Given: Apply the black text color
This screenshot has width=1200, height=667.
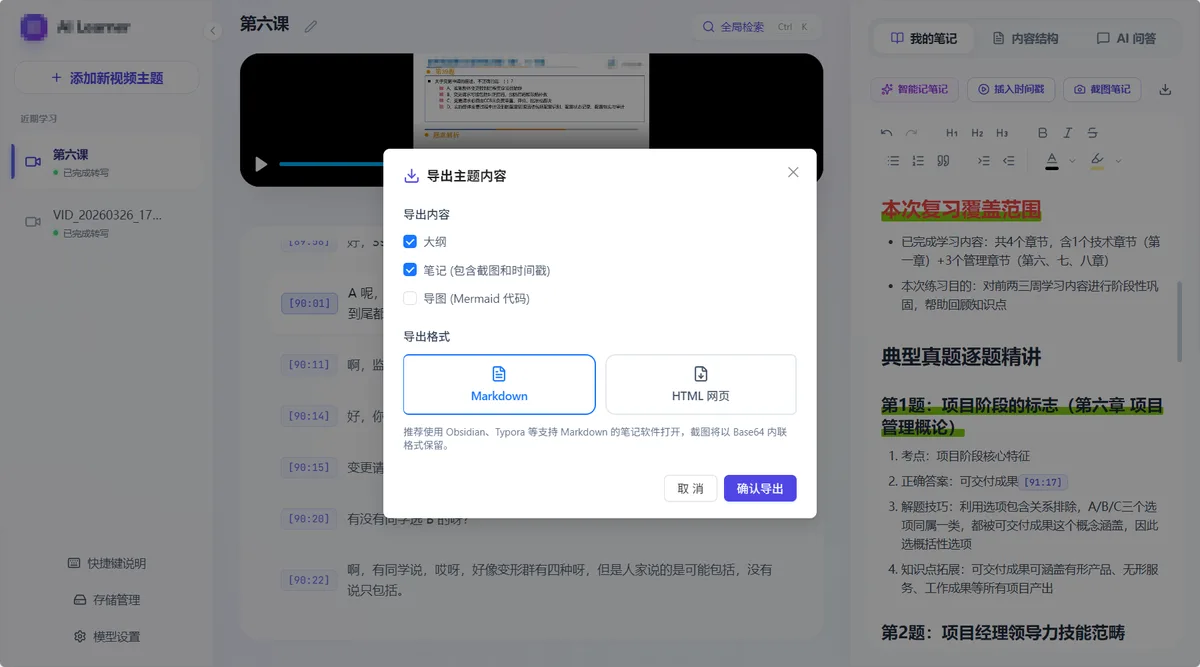Looking at the screenshot, I should [x=1052, y=160].
